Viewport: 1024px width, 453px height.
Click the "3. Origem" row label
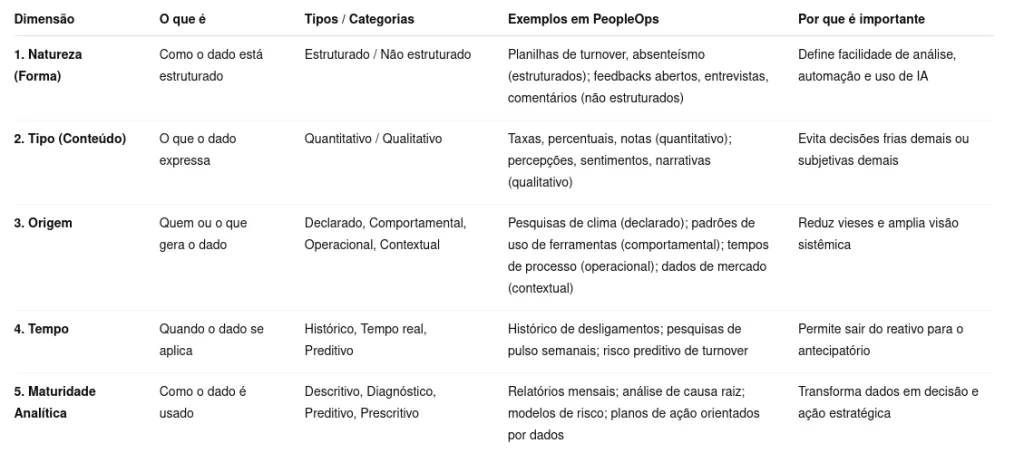pyautogui.click(x=44, y=223)
